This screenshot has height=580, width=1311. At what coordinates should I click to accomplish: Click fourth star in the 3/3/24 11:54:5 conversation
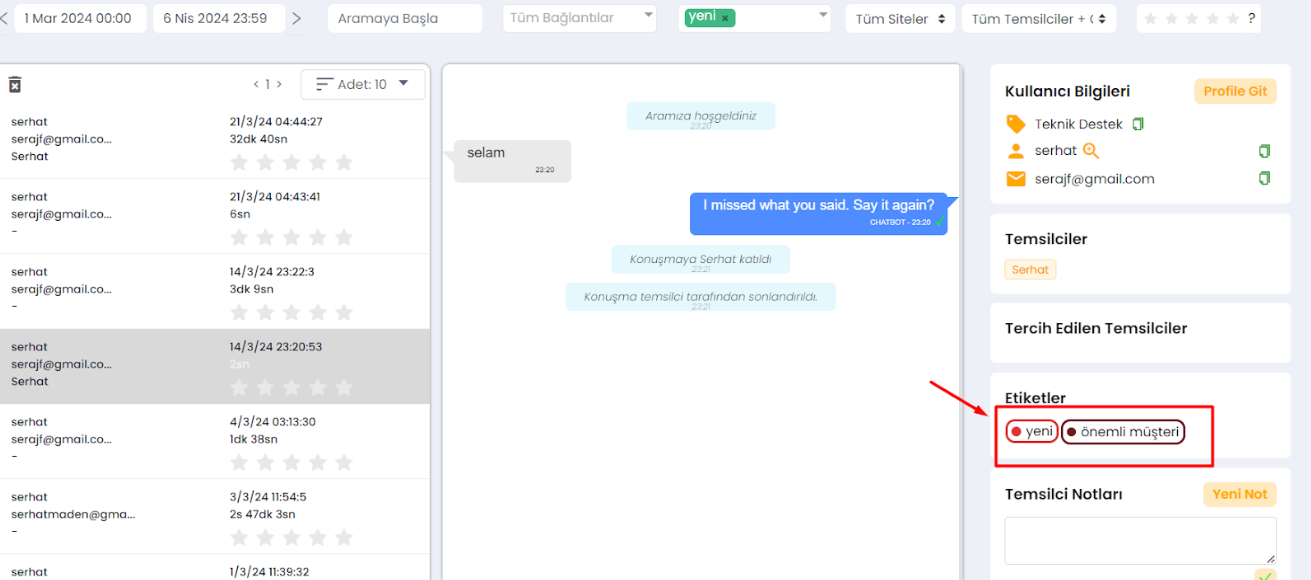(318, 537)
